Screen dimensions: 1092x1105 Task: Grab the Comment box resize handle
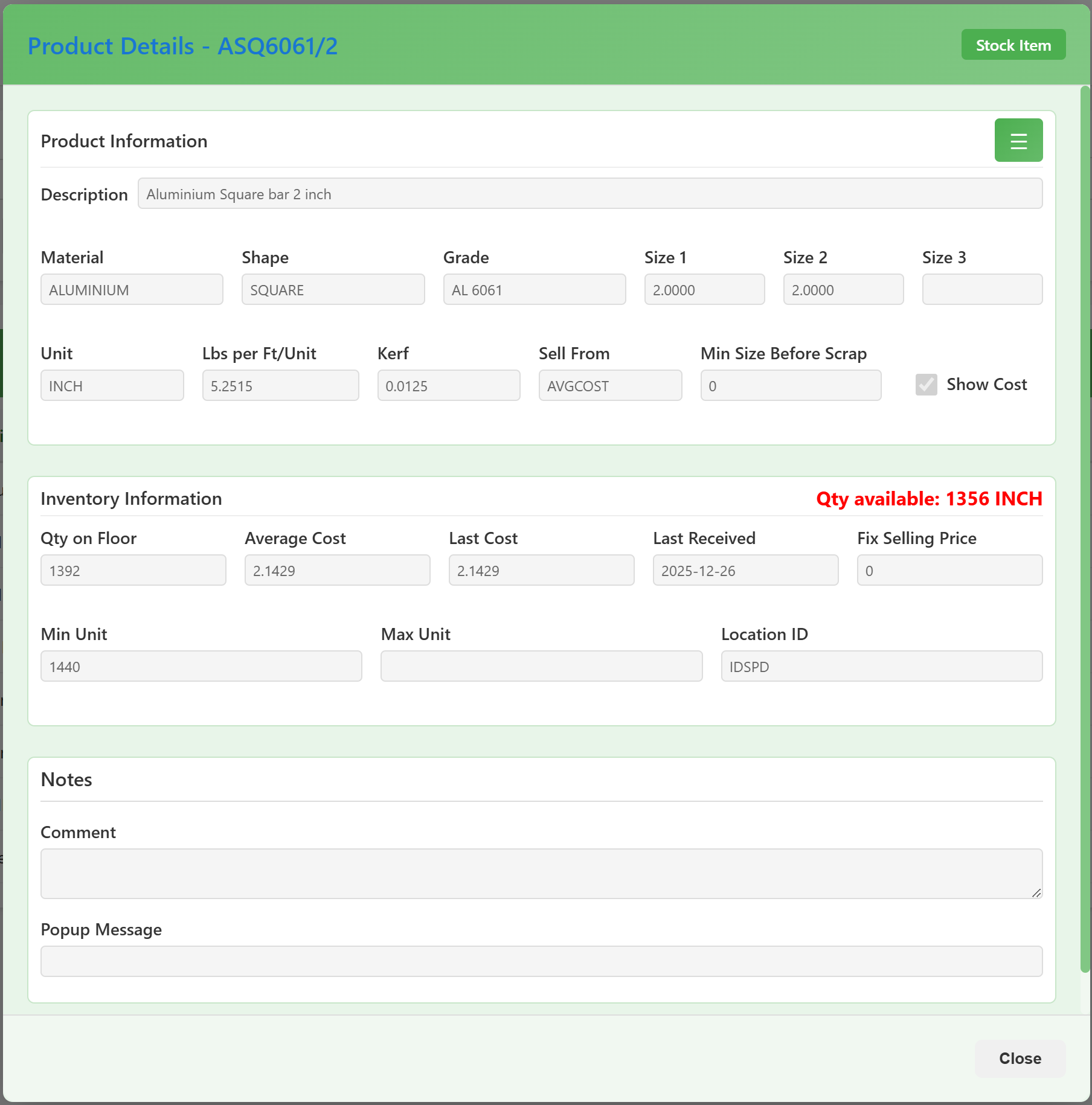[x=1036, y=893]
